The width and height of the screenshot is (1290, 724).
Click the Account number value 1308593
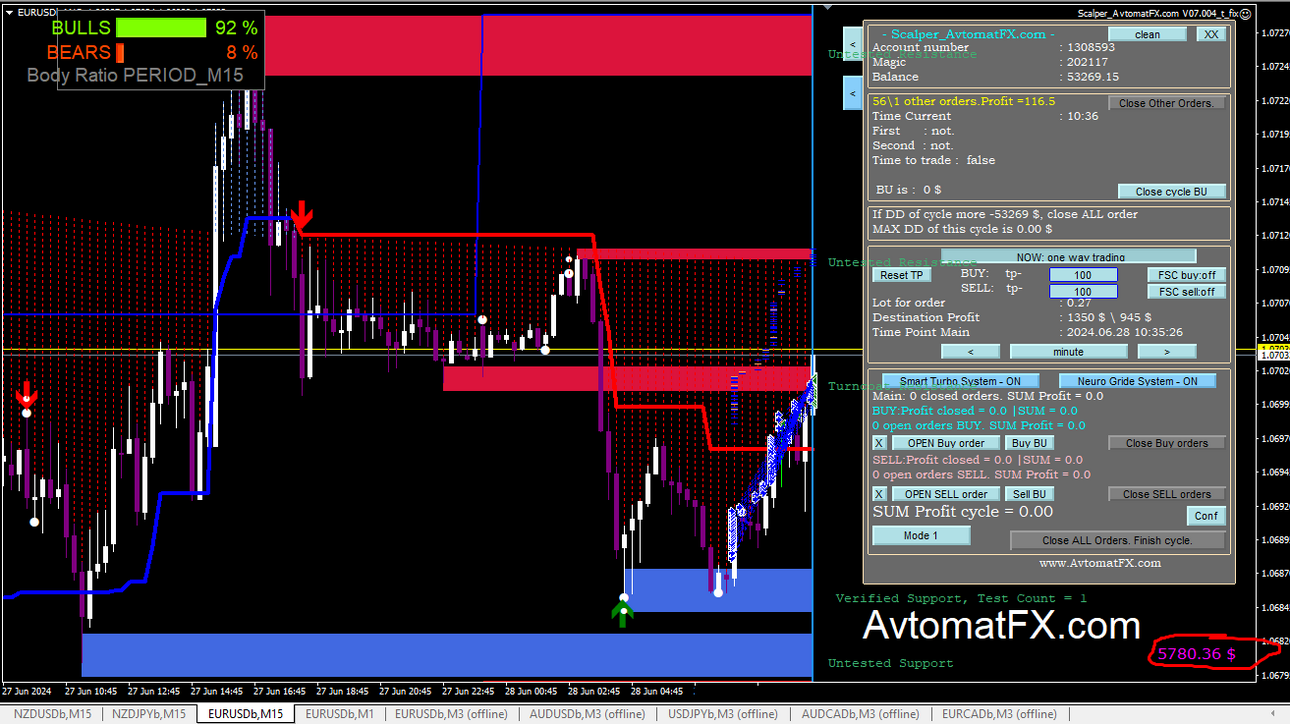tap(1090, 47)
